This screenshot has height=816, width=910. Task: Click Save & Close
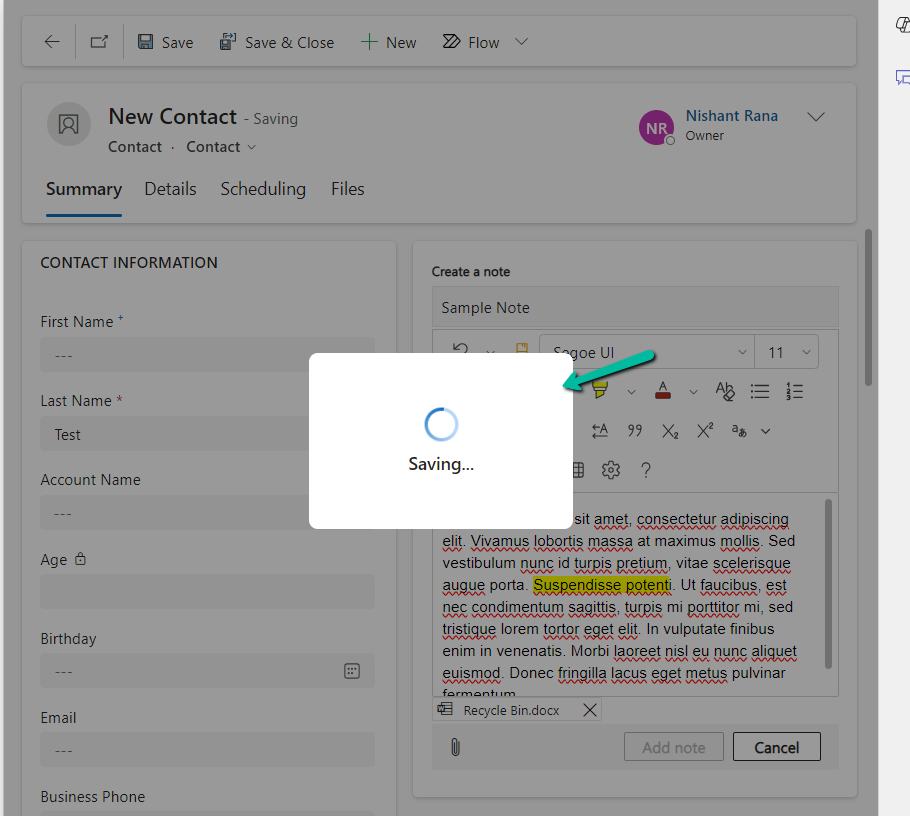277,42
